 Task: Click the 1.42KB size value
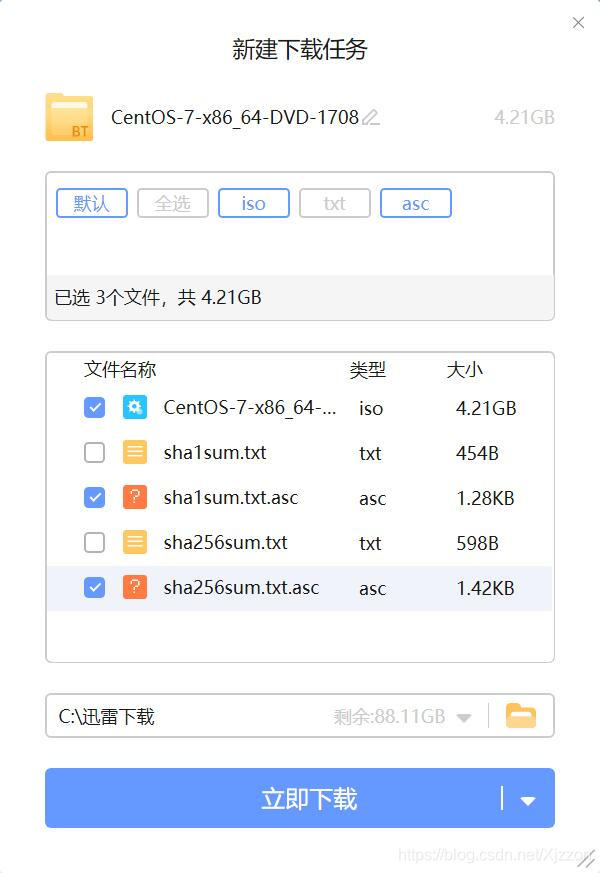pyautogui.click(x=485, y=588)
